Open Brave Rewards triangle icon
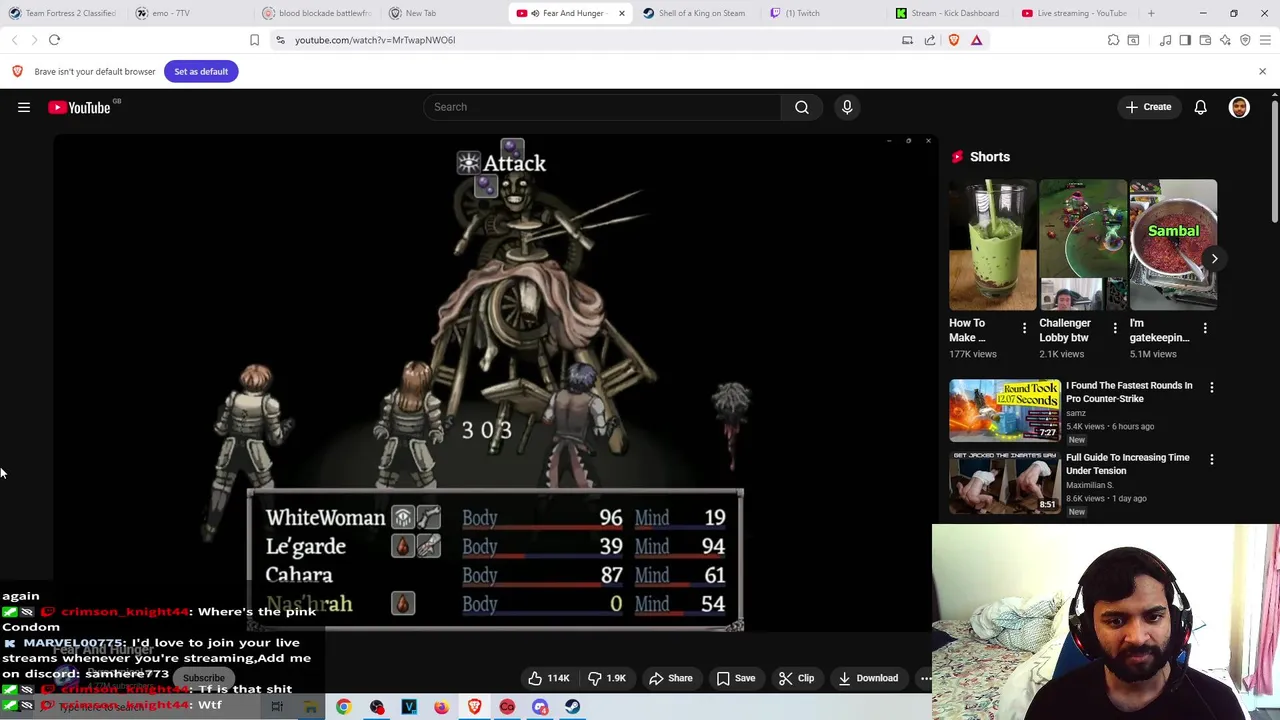1280x720 pixels. (976, 40)
